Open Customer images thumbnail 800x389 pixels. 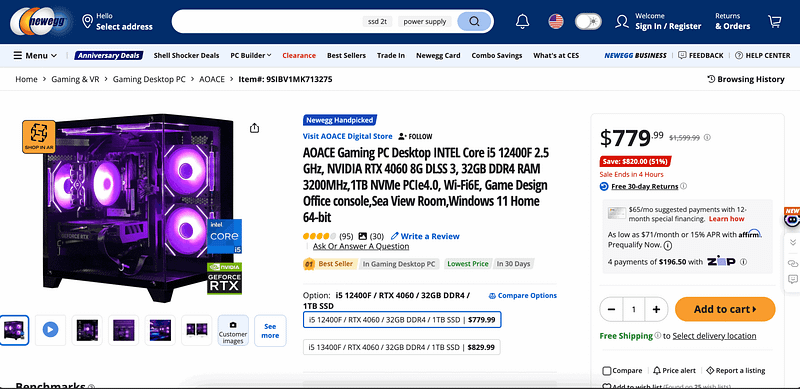coord(233,330)
